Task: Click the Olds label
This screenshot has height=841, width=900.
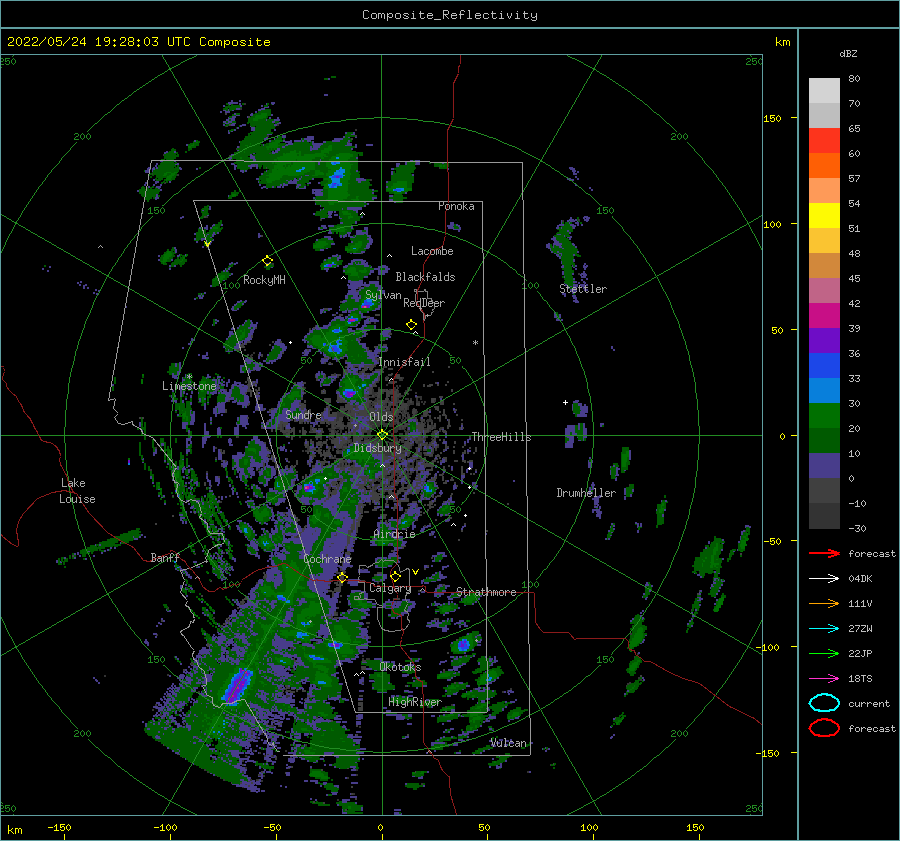Action: click(x=381, y=417)
